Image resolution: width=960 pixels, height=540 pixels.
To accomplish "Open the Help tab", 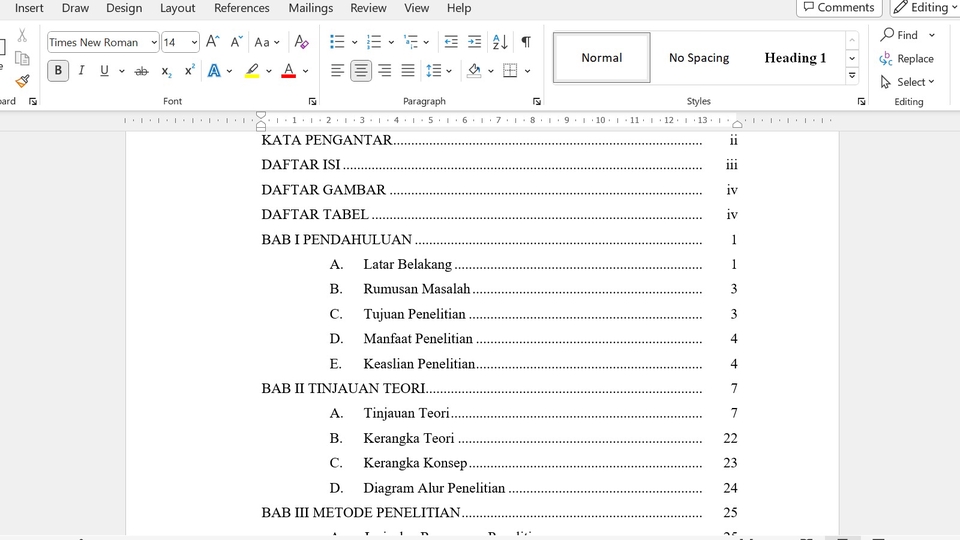I will [459, 8].
